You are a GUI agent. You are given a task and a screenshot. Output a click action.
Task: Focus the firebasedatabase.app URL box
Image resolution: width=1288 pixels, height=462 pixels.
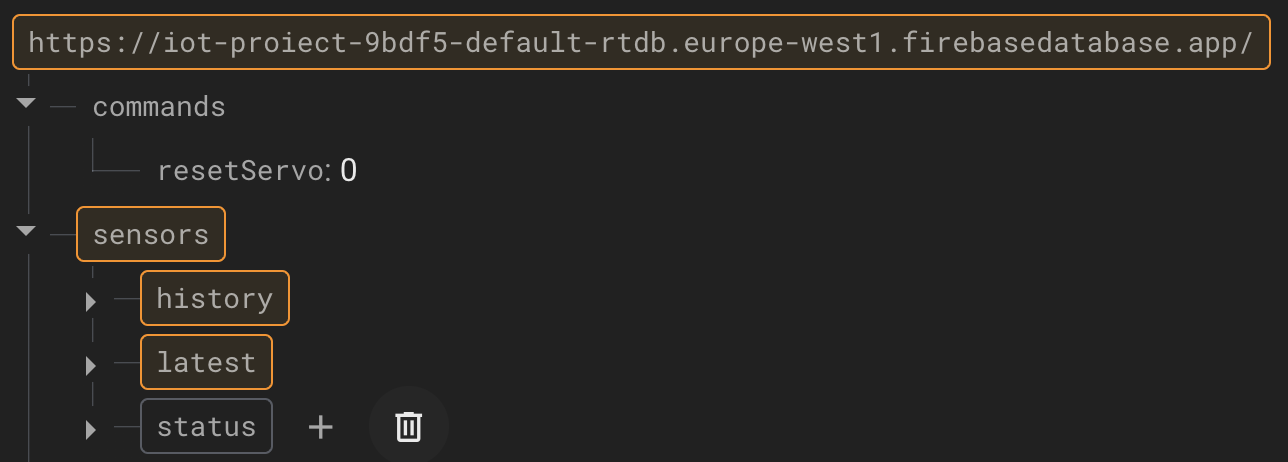640,42
